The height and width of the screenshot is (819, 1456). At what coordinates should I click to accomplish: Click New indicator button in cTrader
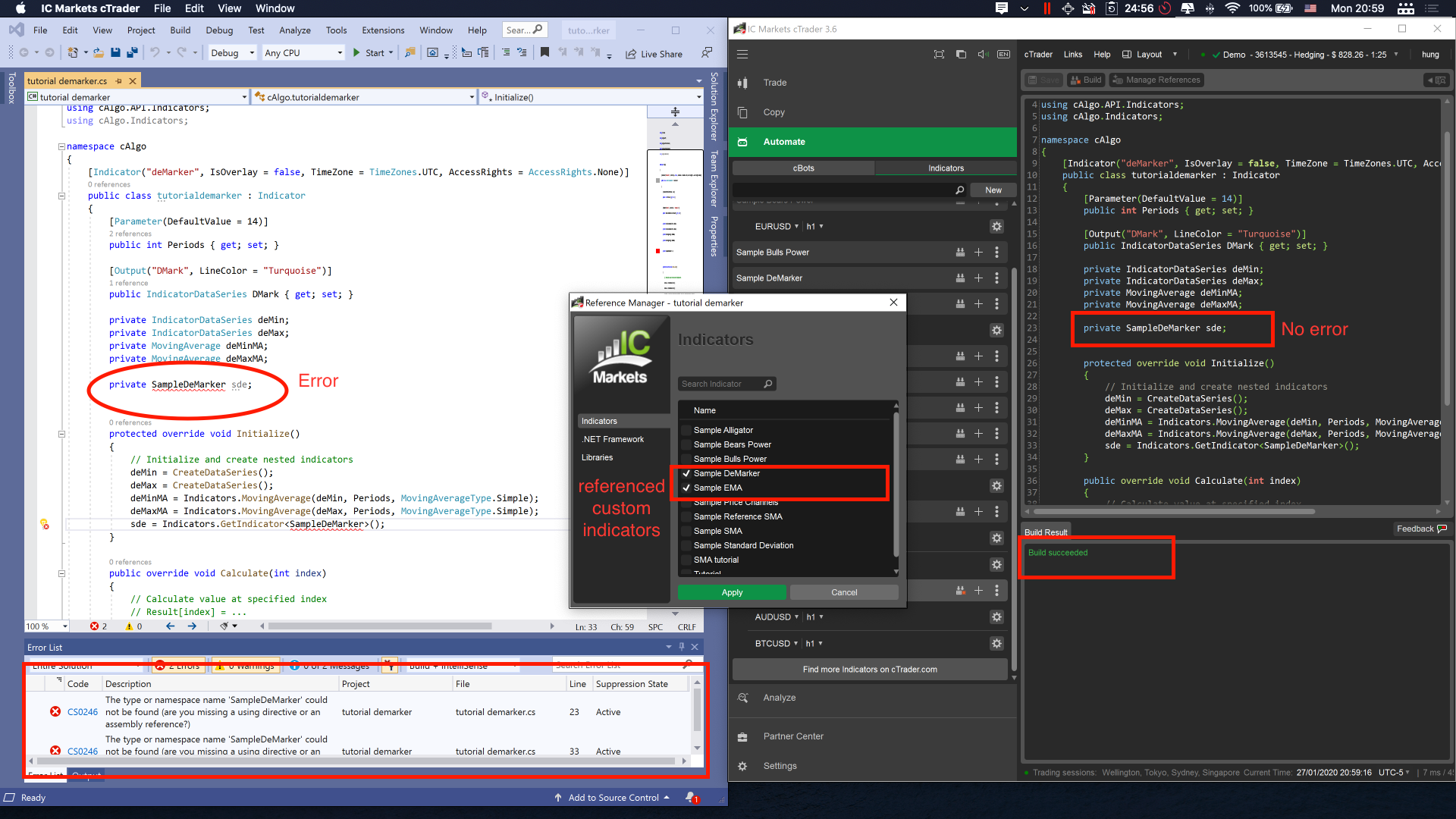993,190
